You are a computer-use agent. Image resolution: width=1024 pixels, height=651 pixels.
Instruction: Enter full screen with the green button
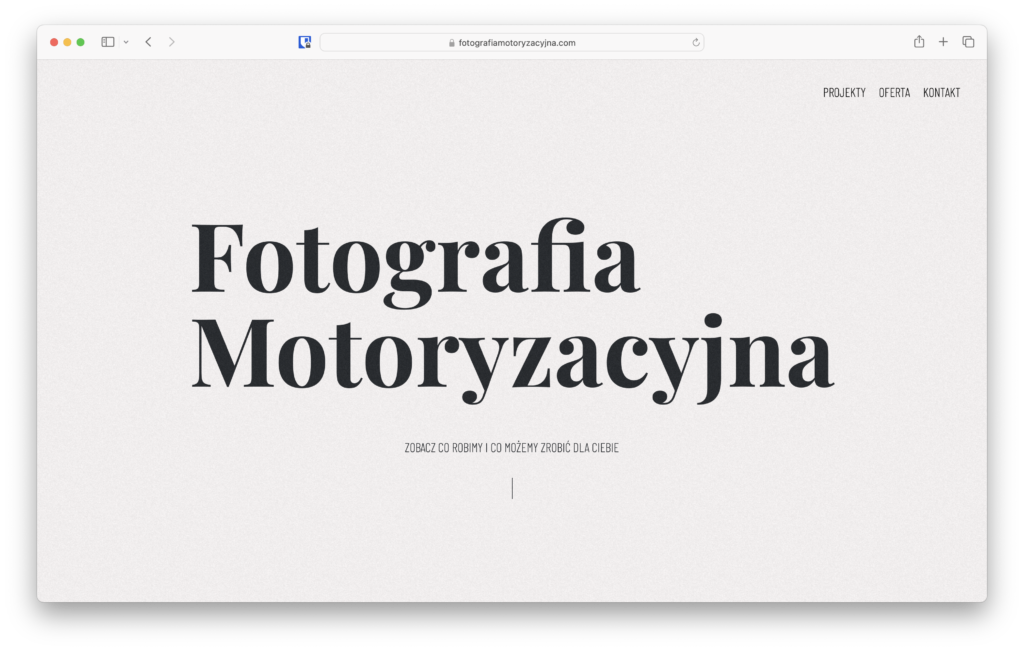pyautogui.click(x=80, y=42)
